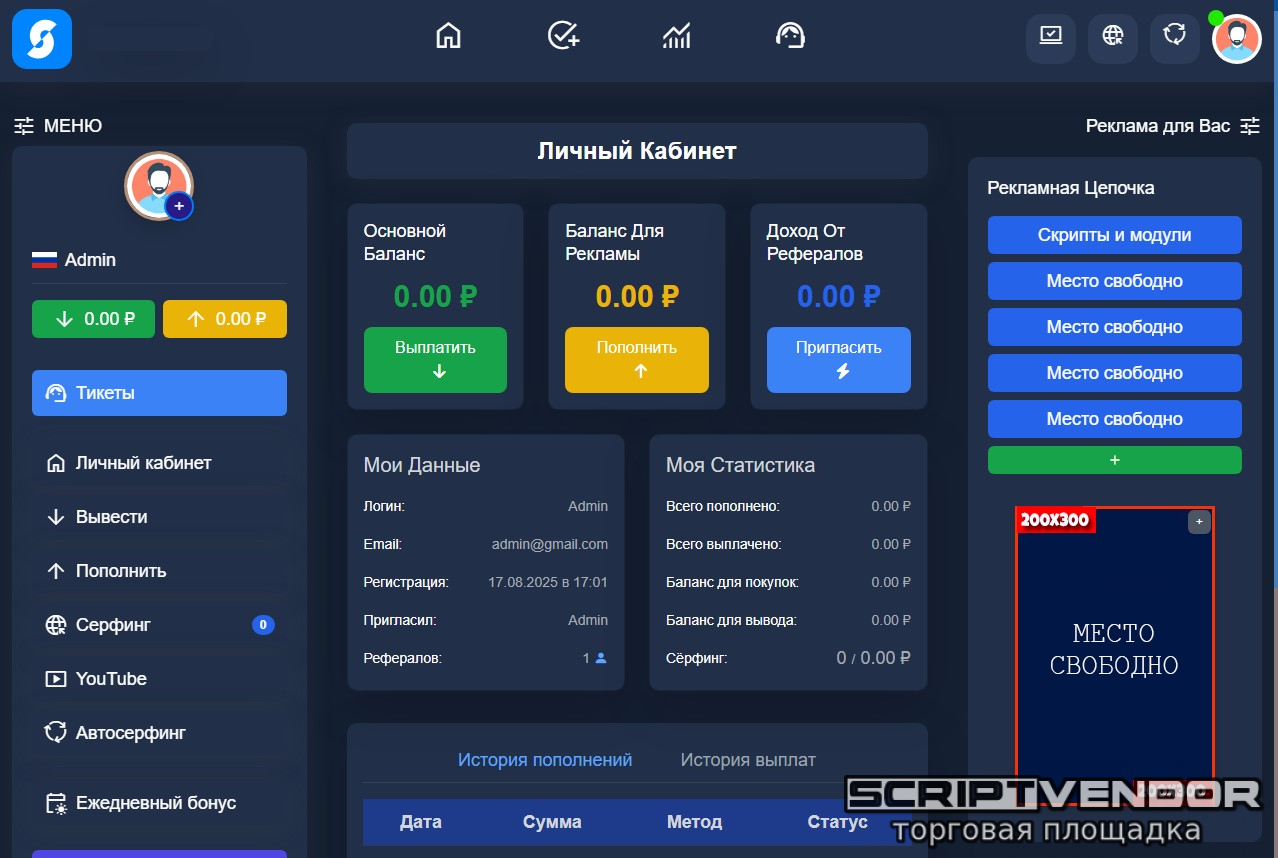Click the blue Пригласить button
1278x858 pixels.
coord(838,360)
